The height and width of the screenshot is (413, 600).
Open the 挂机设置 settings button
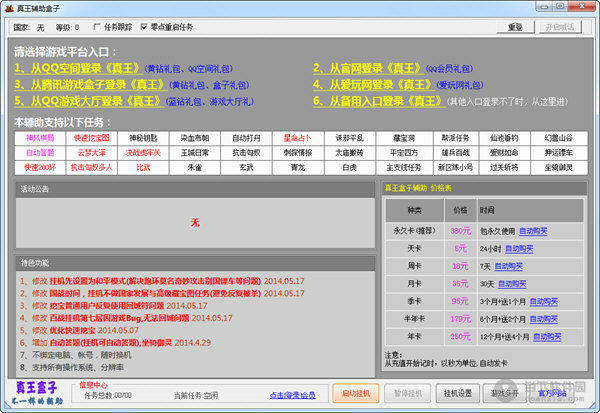458,393
